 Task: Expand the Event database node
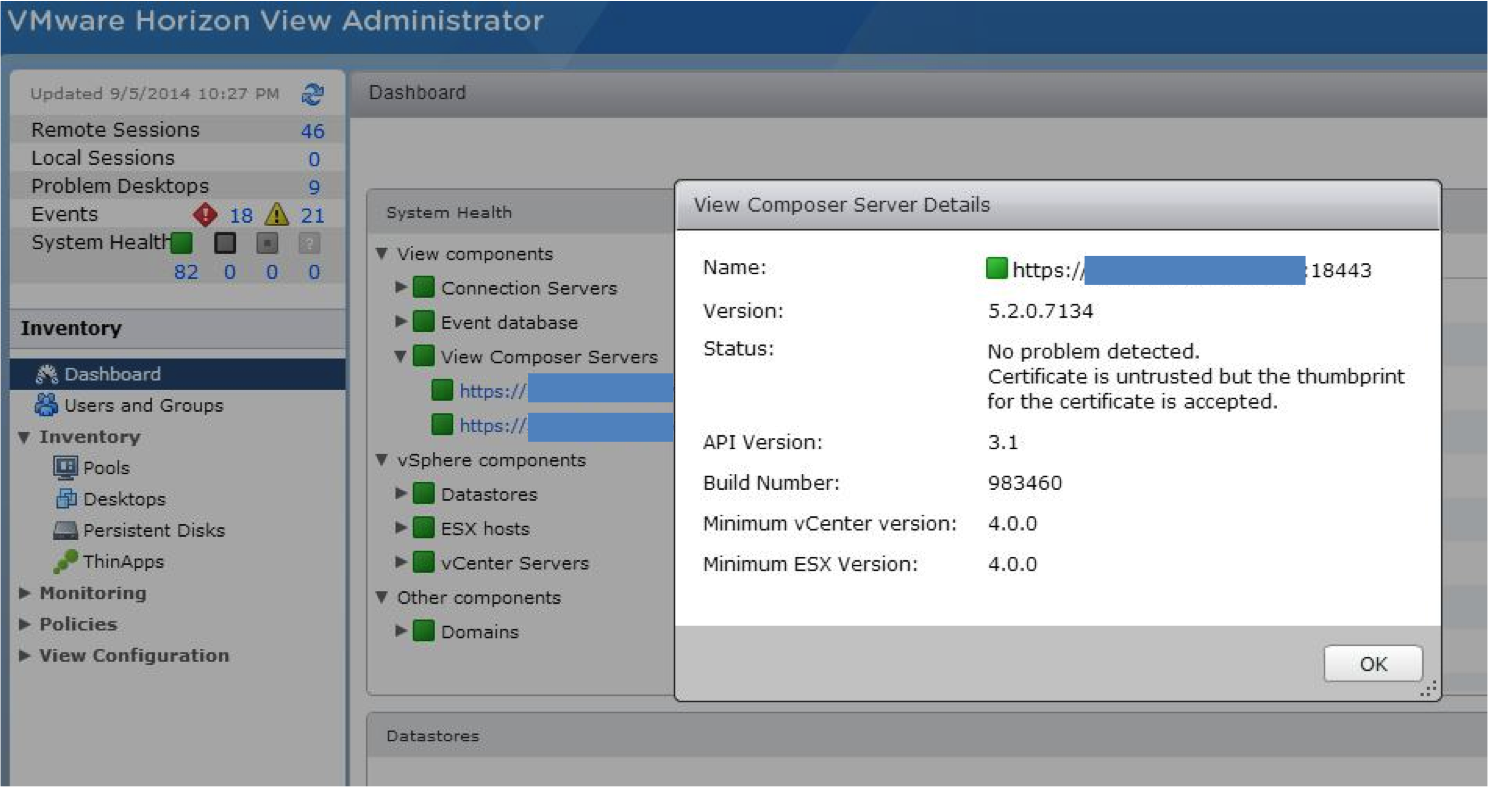point(401,322)
